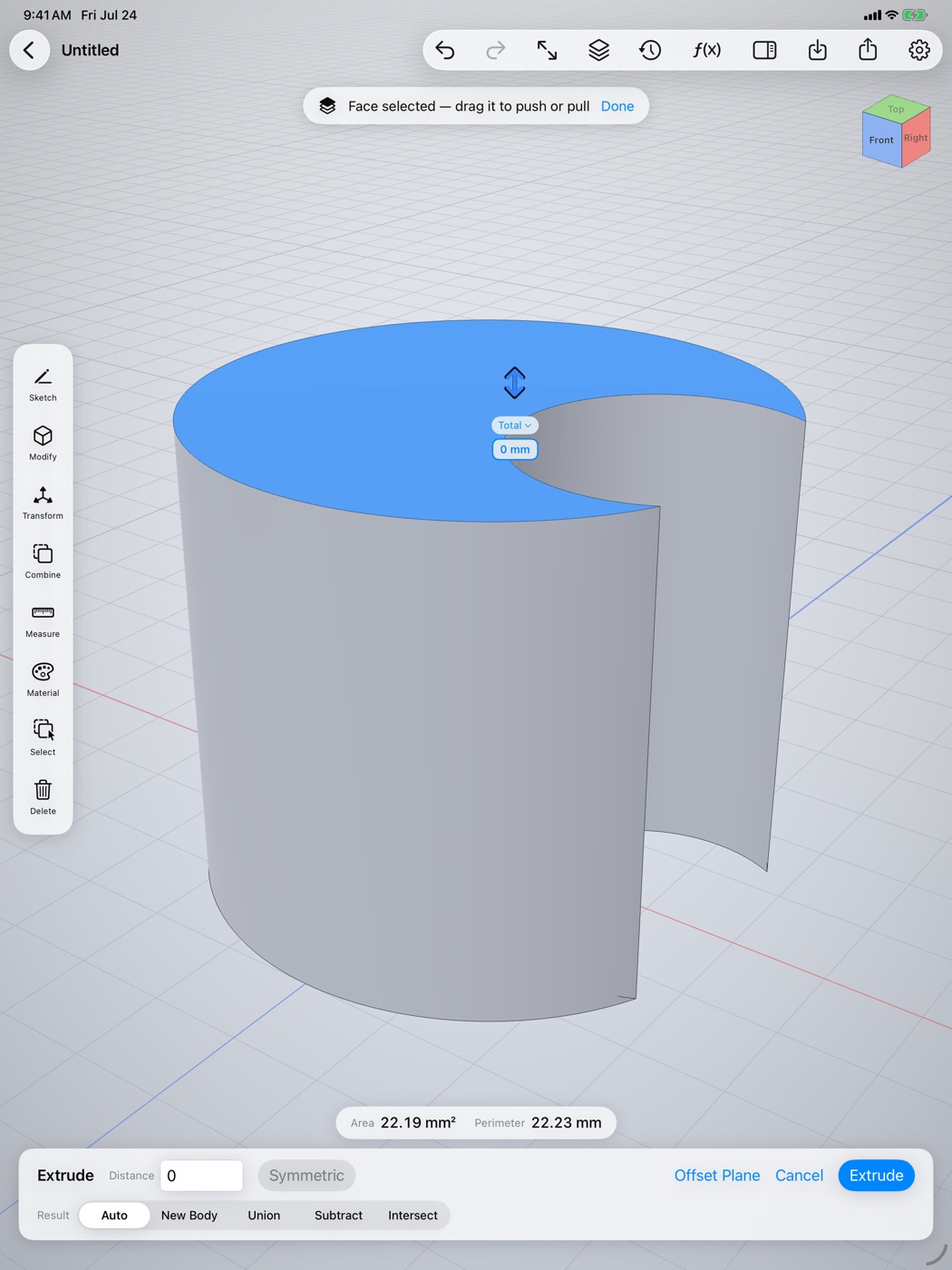
Task: Click the redo arrow
Action: [x=495, y=50]
